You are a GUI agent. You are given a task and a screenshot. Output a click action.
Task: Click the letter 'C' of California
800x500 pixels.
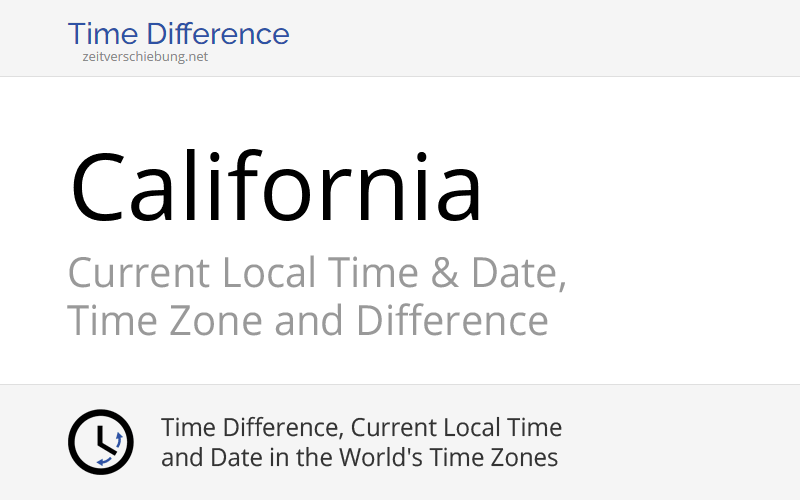[102, 188]
